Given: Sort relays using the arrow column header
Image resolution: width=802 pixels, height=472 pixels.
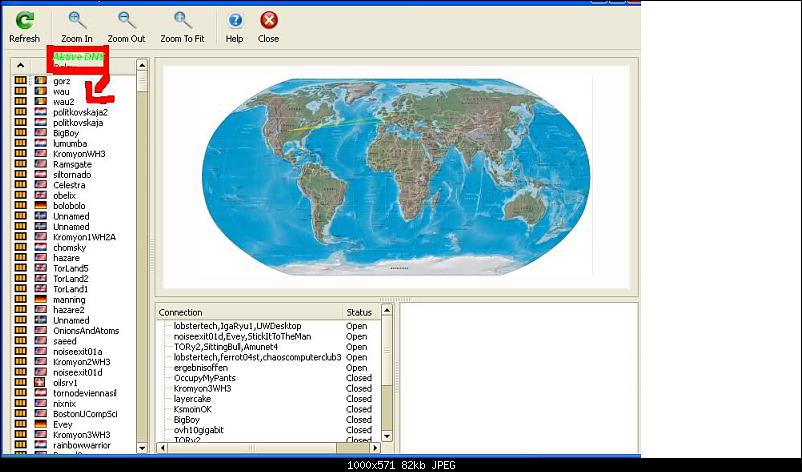Looking at the screenshot, I should tap(20, 65).
